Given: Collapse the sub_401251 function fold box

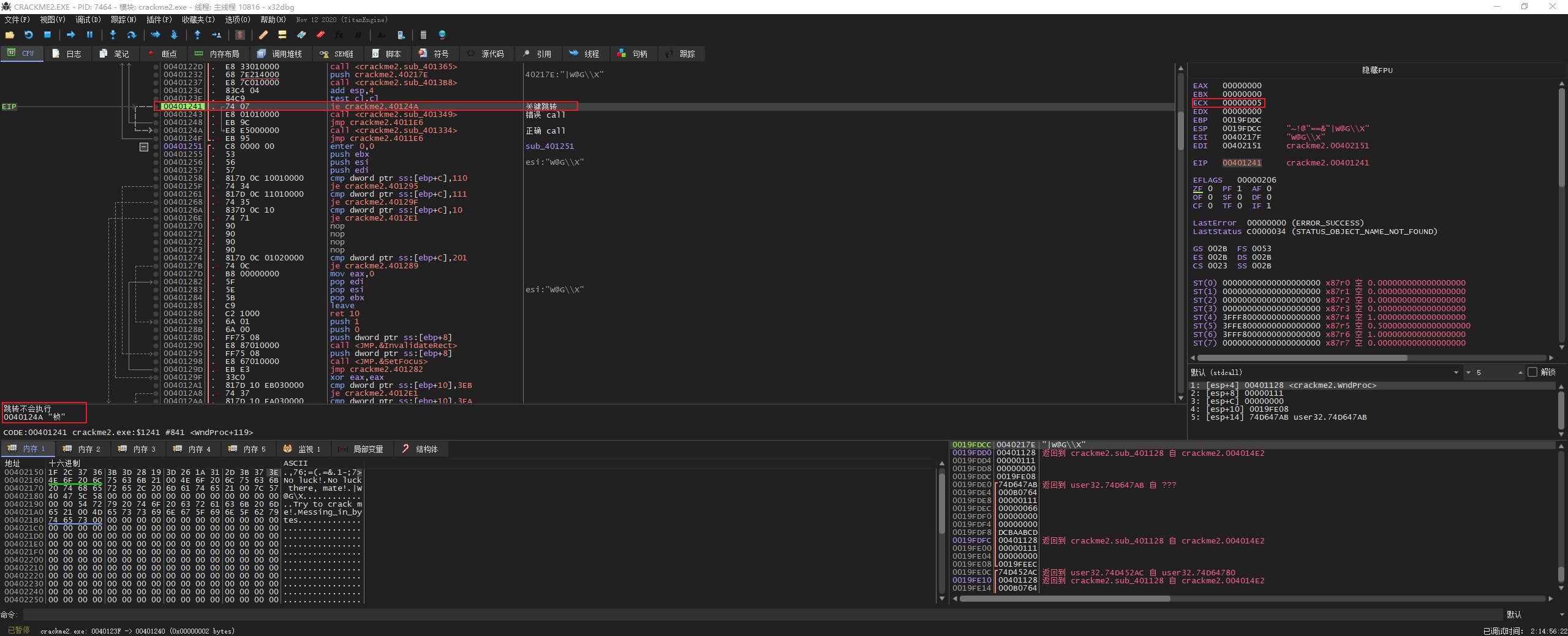Looking at the screenshot, I should (144, 146).
